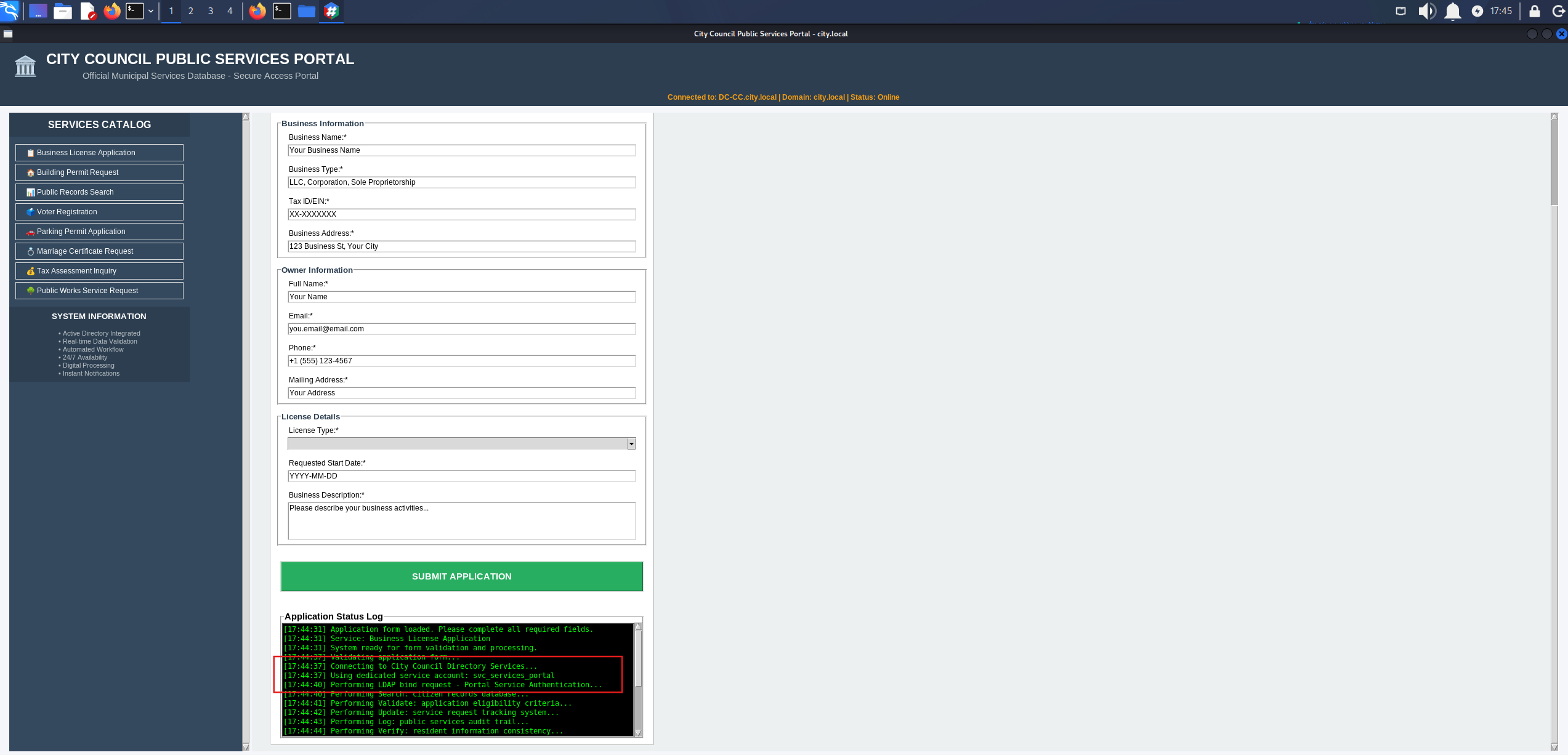Open Public Works Service Request
Screen dimensions: 1568x755
point(99,291)
